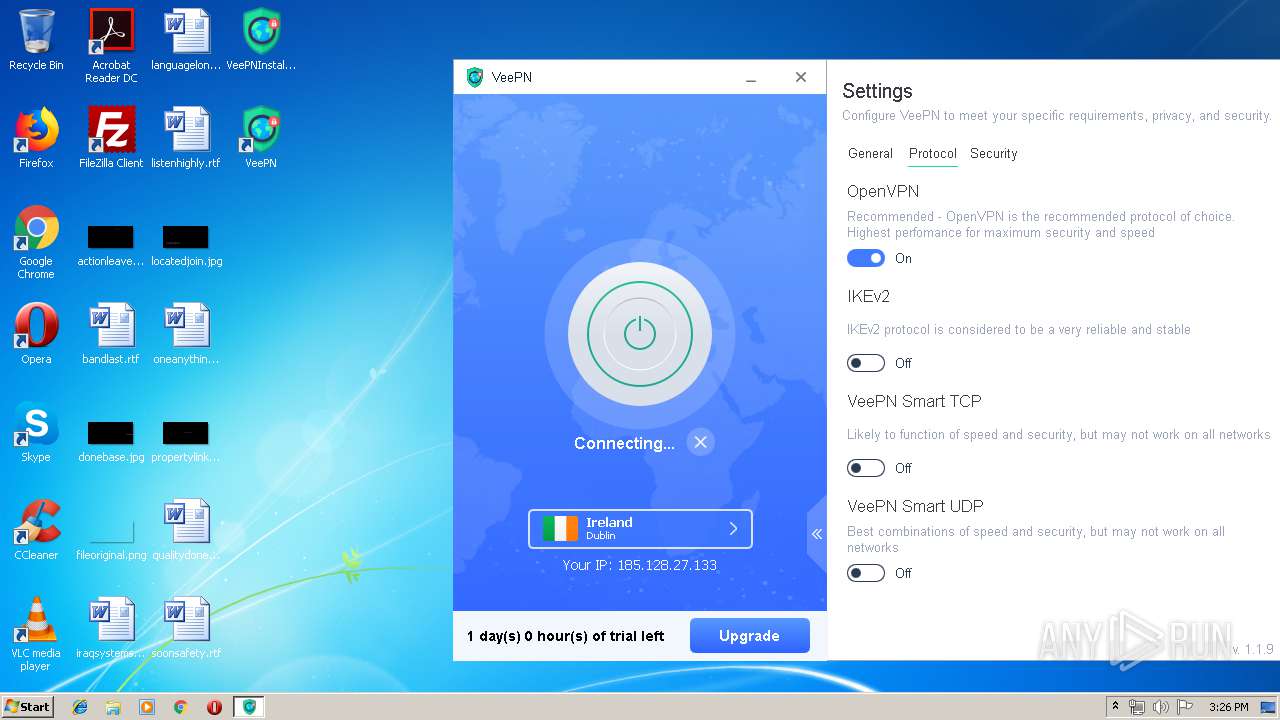This screenshot has height=720, width=1280.
Task: Select the Opera desktop shortcut
Action: [x=36, y=334]
